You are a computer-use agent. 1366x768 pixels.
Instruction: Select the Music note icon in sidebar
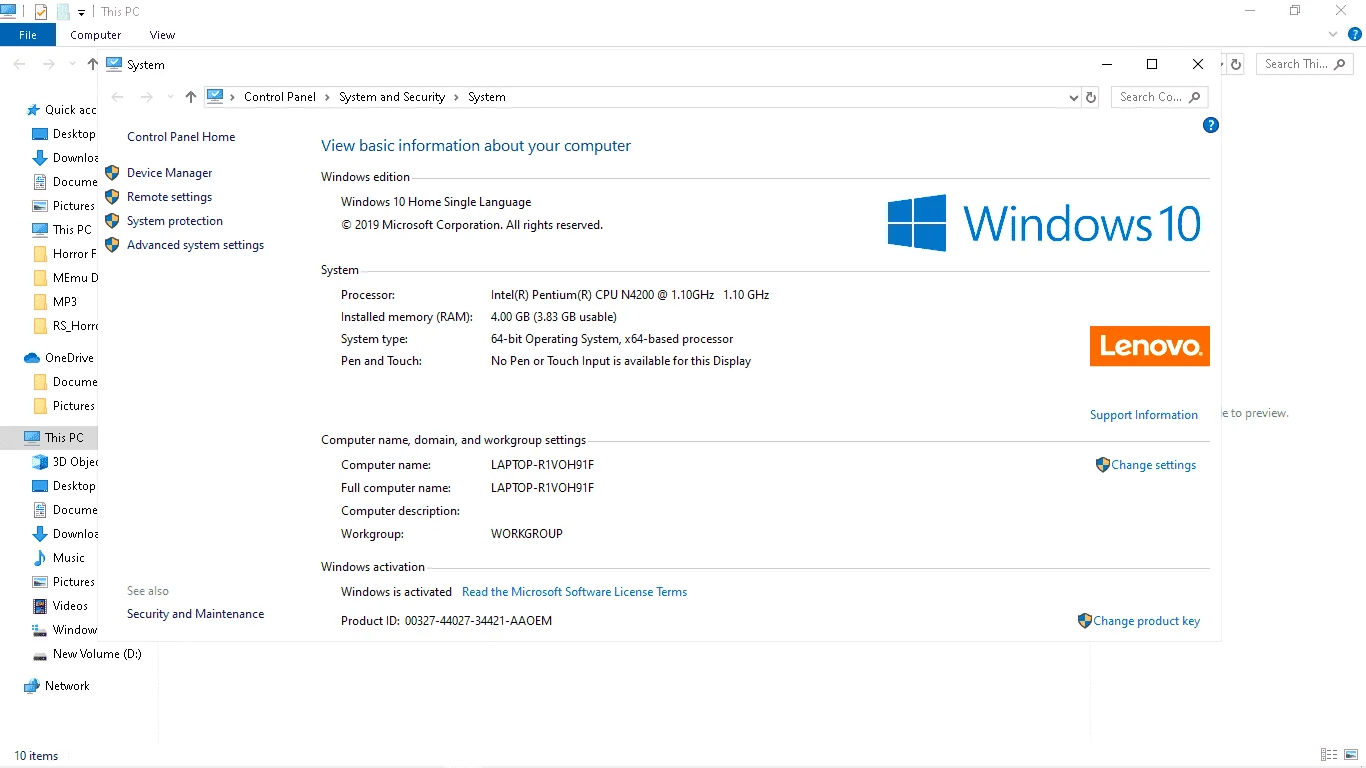coord(40,558)
